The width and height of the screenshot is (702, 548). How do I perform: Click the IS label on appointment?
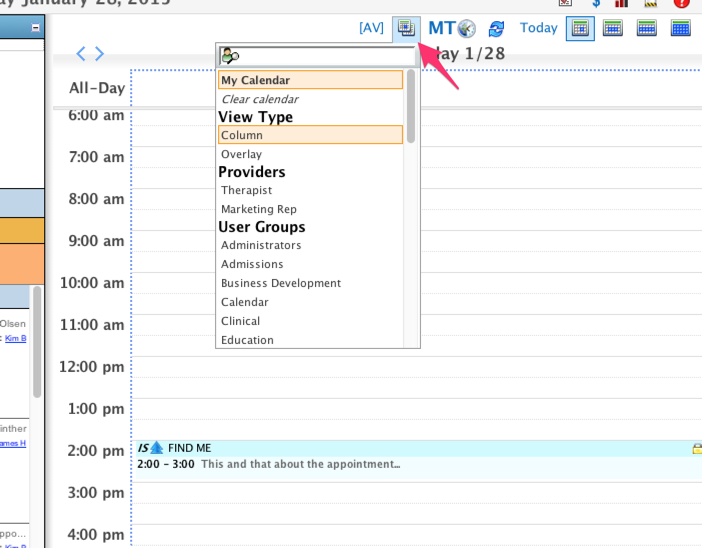pos(143,448)
